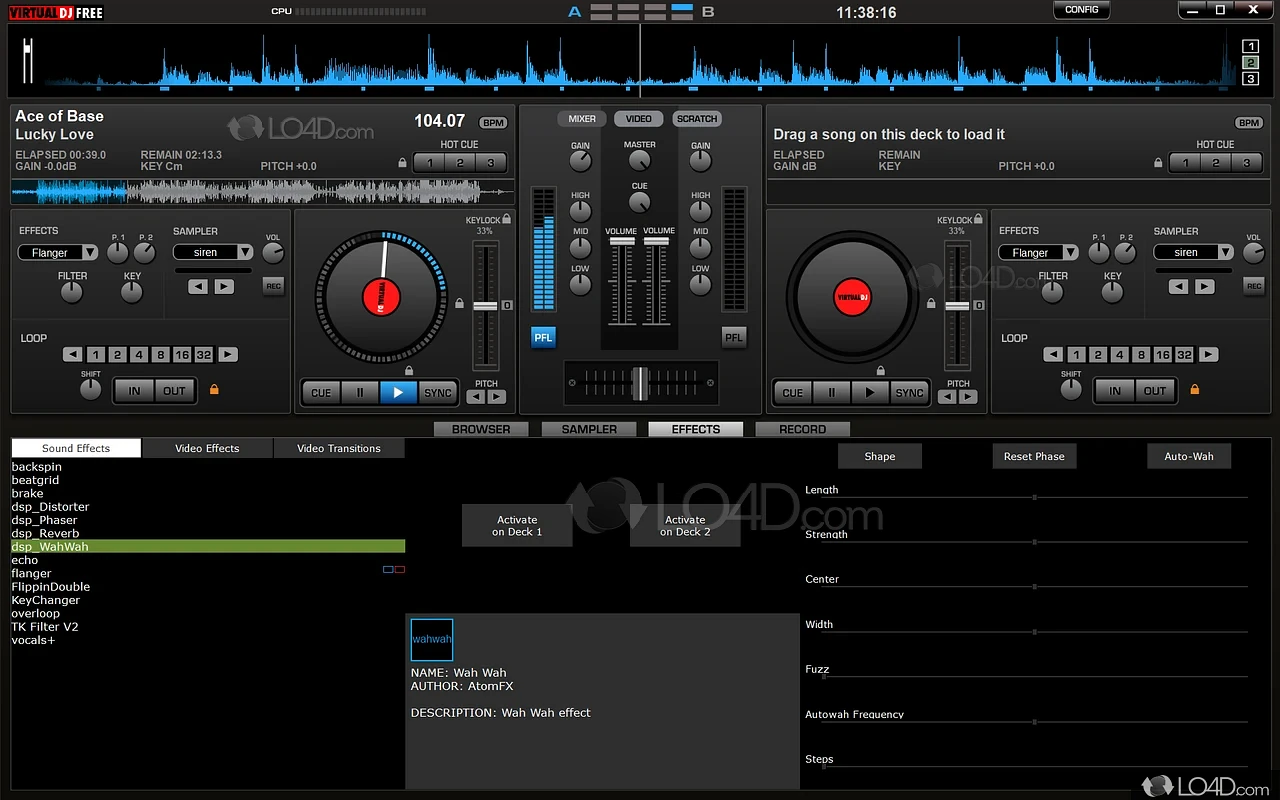This screenshot has width=1280, height=800.
Task: Activate Wah Wah on Deck 2
Action: pyautogui.click(x=685, y=526)
